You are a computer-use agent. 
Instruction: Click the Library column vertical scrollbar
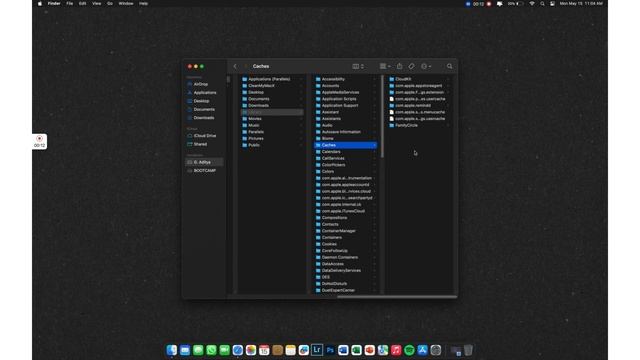tap(382, 117)
